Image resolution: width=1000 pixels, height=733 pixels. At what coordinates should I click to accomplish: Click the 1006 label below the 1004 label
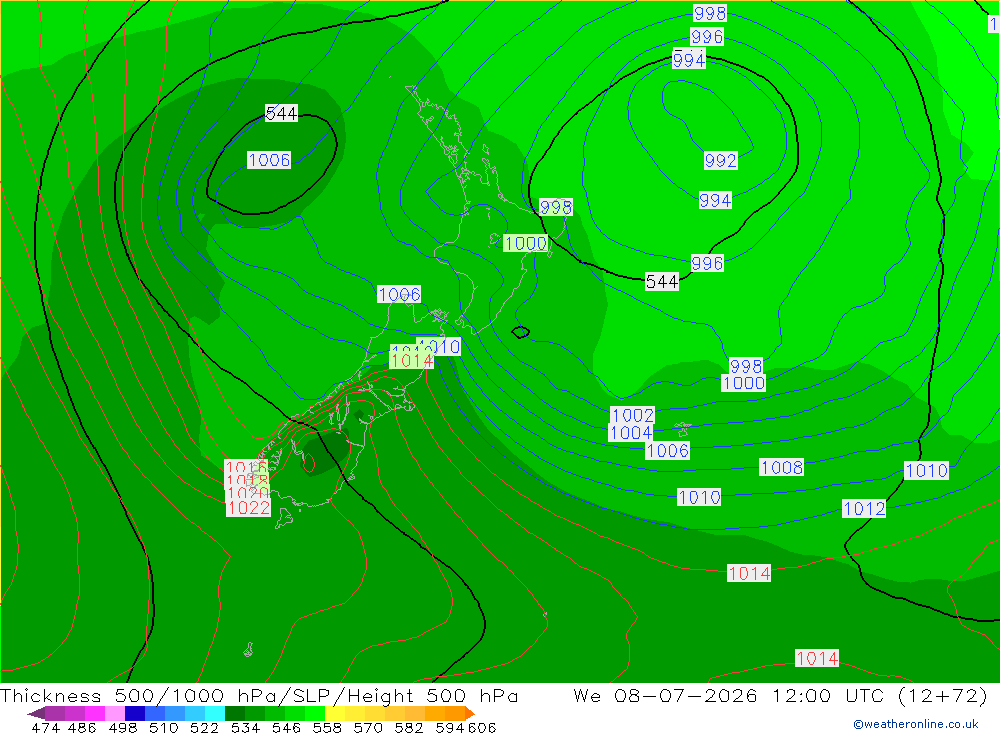point(668,451)
